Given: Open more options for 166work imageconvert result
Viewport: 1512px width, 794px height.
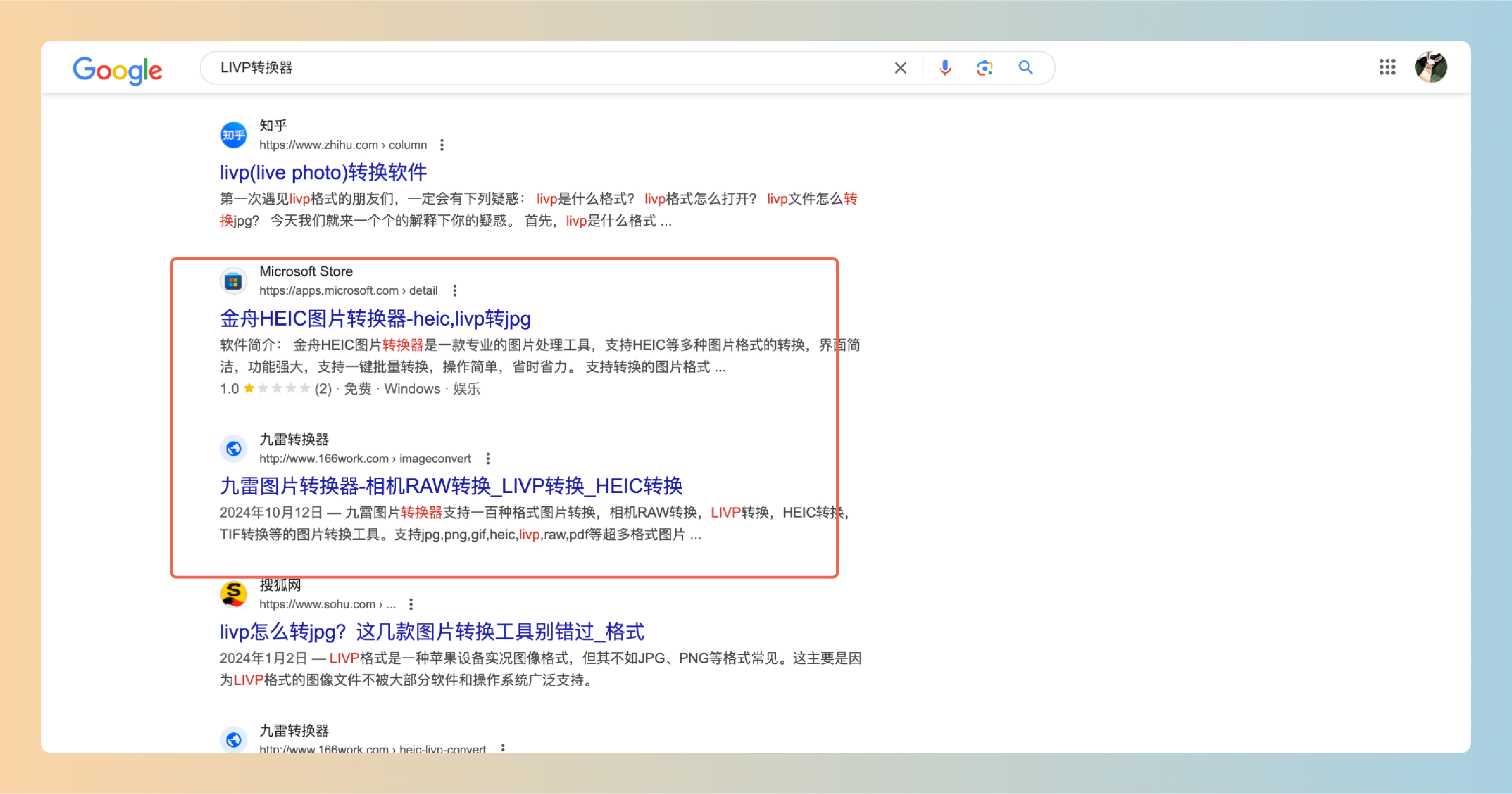Looking at the screenshot, I should [x=488, y=459].
